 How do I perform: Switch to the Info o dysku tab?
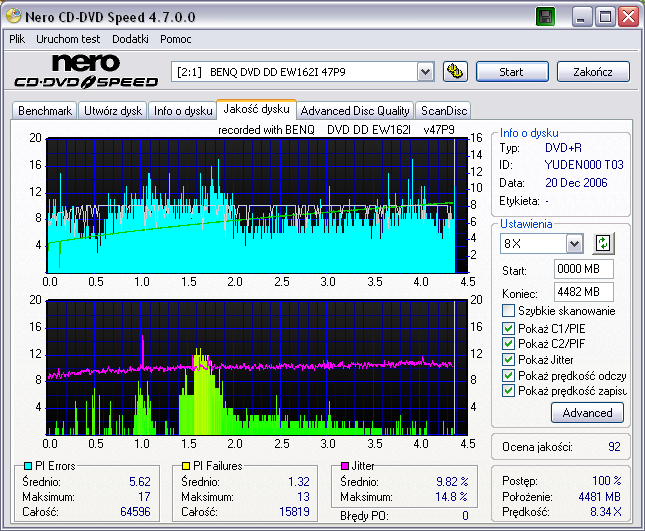tap(183, 111)
